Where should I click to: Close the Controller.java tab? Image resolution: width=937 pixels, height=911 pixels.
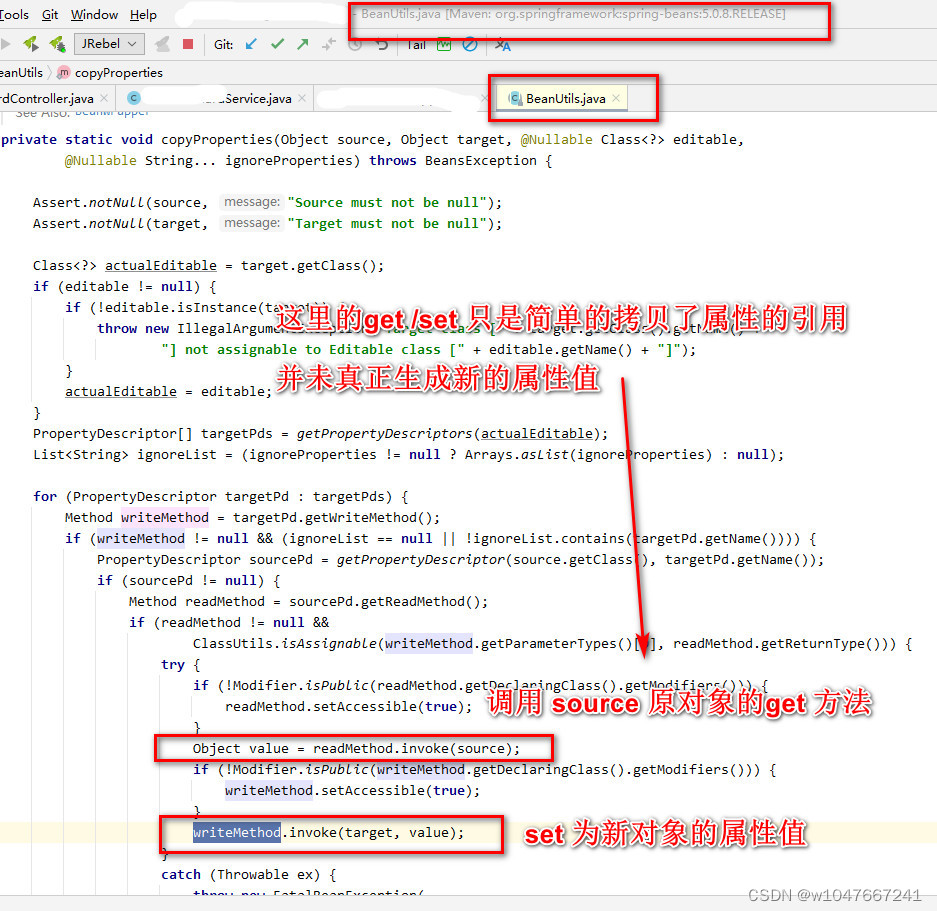(104, 97)
